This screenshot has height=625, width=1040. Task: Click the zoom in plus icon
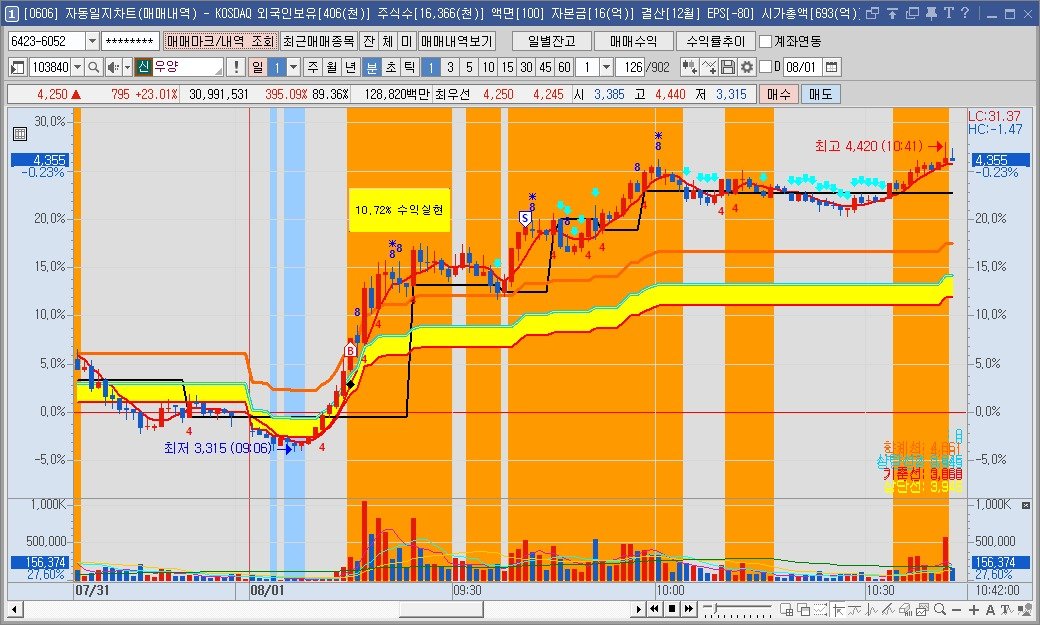(x=974, y=609)
